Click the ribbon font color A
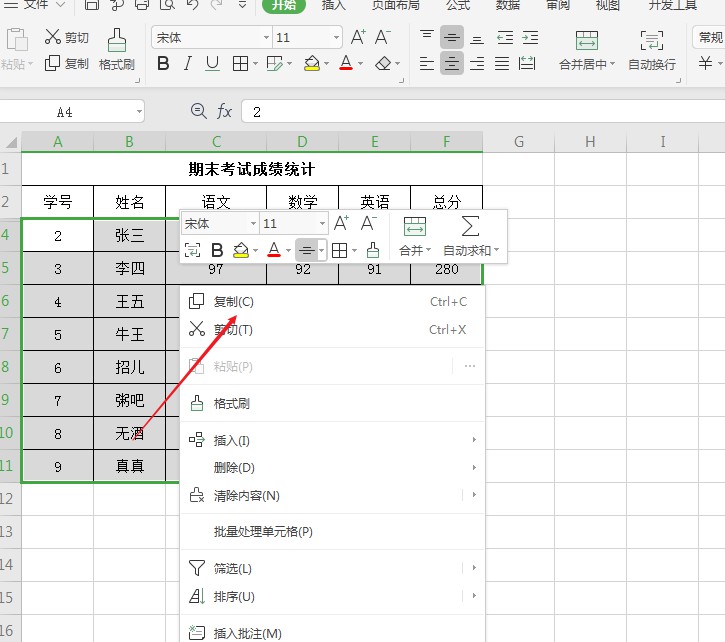Viewport: 725px width, 642px height. 346,63
